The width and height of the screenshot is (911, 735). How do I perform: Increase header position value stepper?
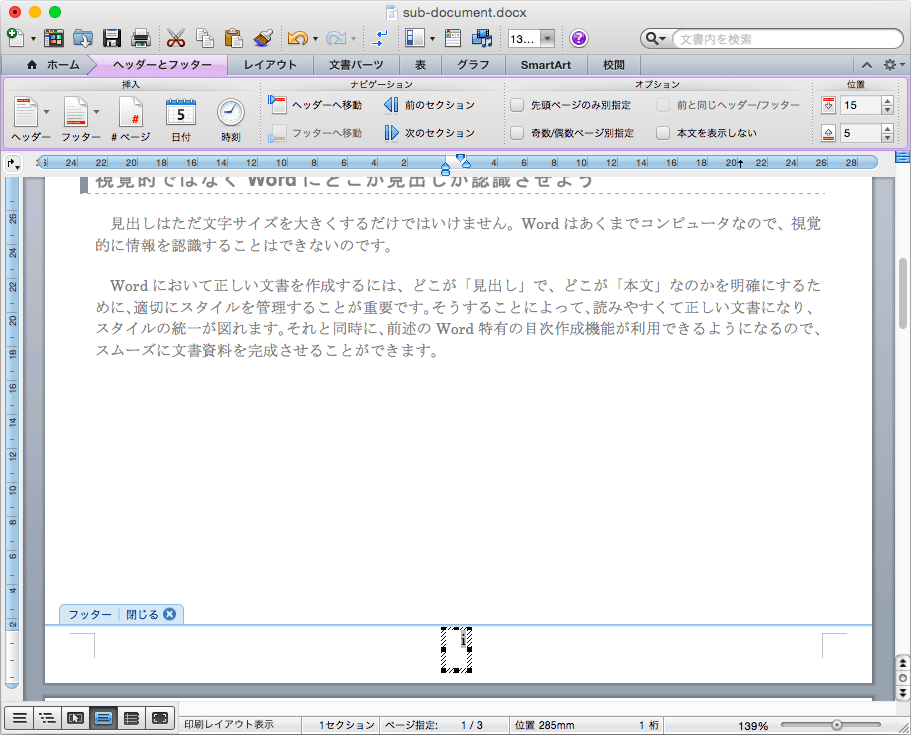(887, 101)
